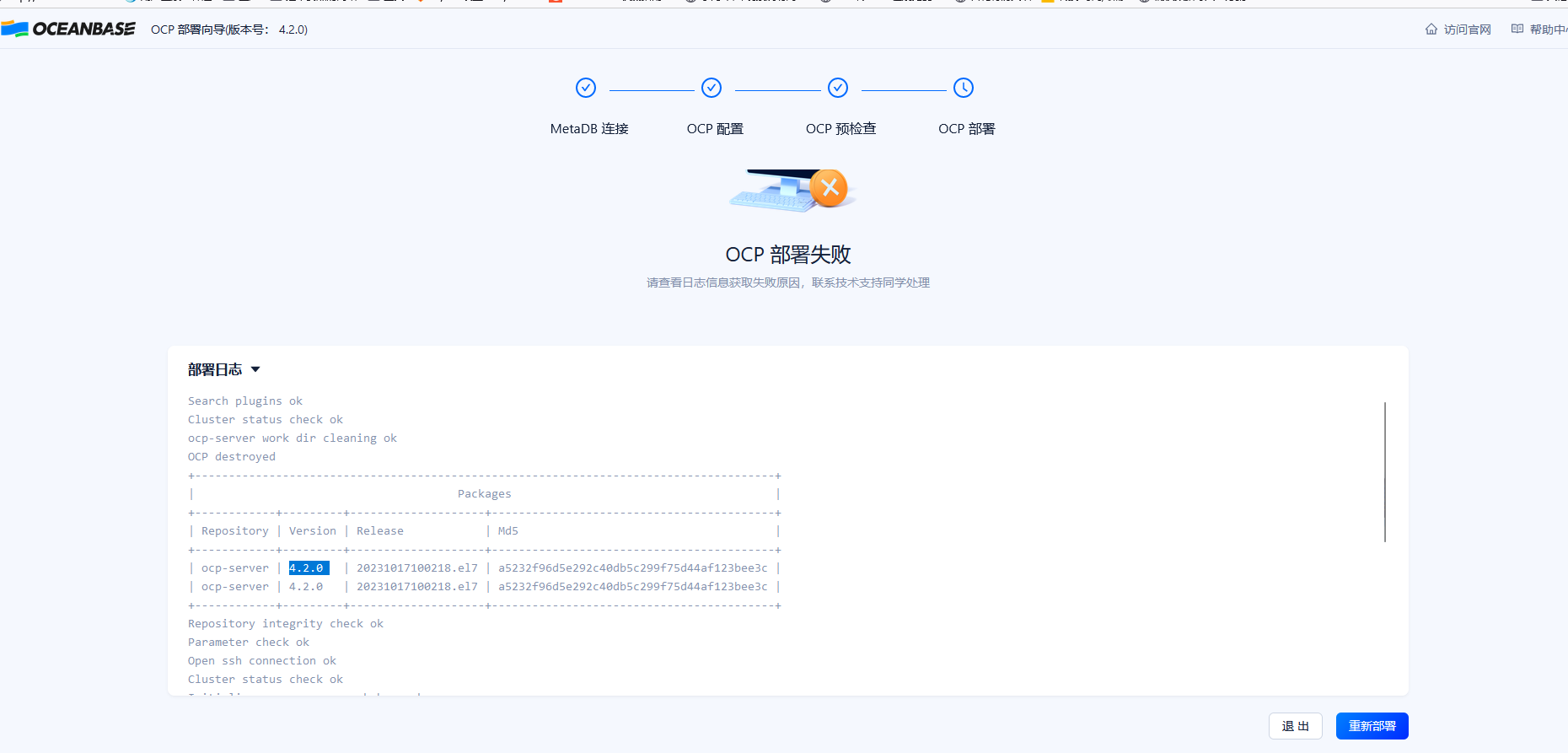Image resolution: width=1568 pixels, height=753 pixels.
Task: Click 'ocp-server work dir cleaning ok' line
Action: click(x=293, y=438)
